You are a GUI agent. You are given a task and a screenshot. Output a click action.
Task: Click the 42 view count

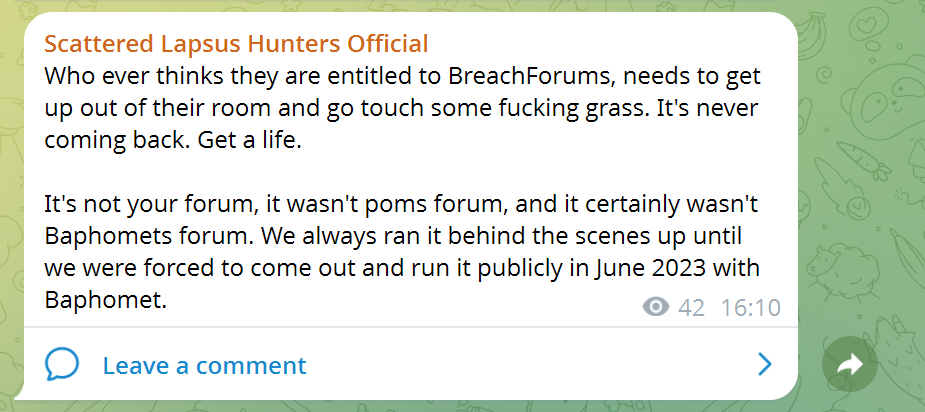(691, 307)
